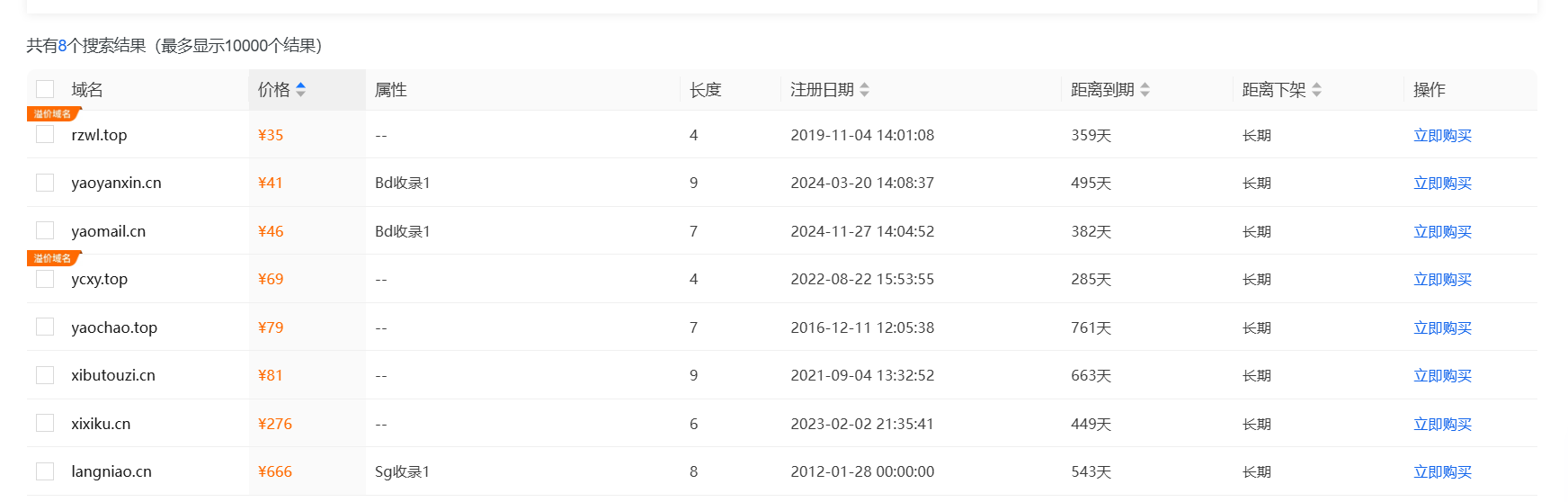Click premium domain badge above rzwl.top
Image resolution: width=1568 pixels, height=502 pixels.
coord(53,114)
